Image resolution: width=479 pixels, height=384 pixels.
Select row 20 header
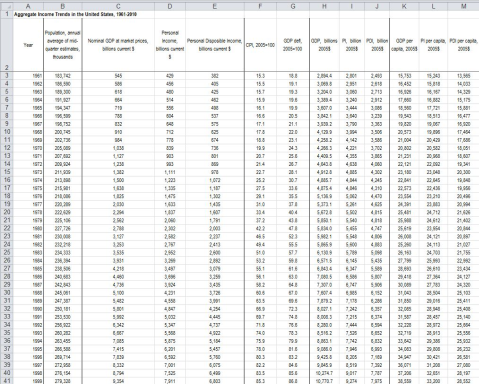(6, 212)
